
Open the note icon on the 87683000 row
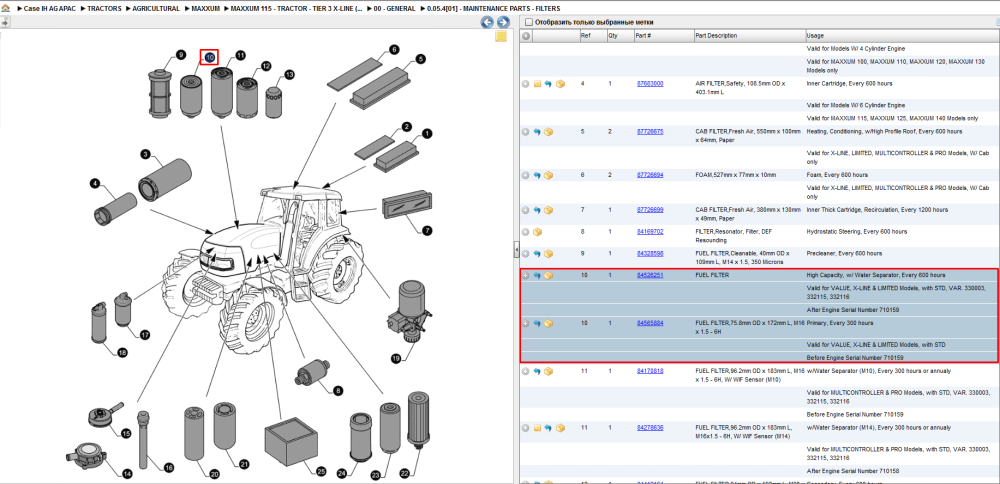pos(538,84)
